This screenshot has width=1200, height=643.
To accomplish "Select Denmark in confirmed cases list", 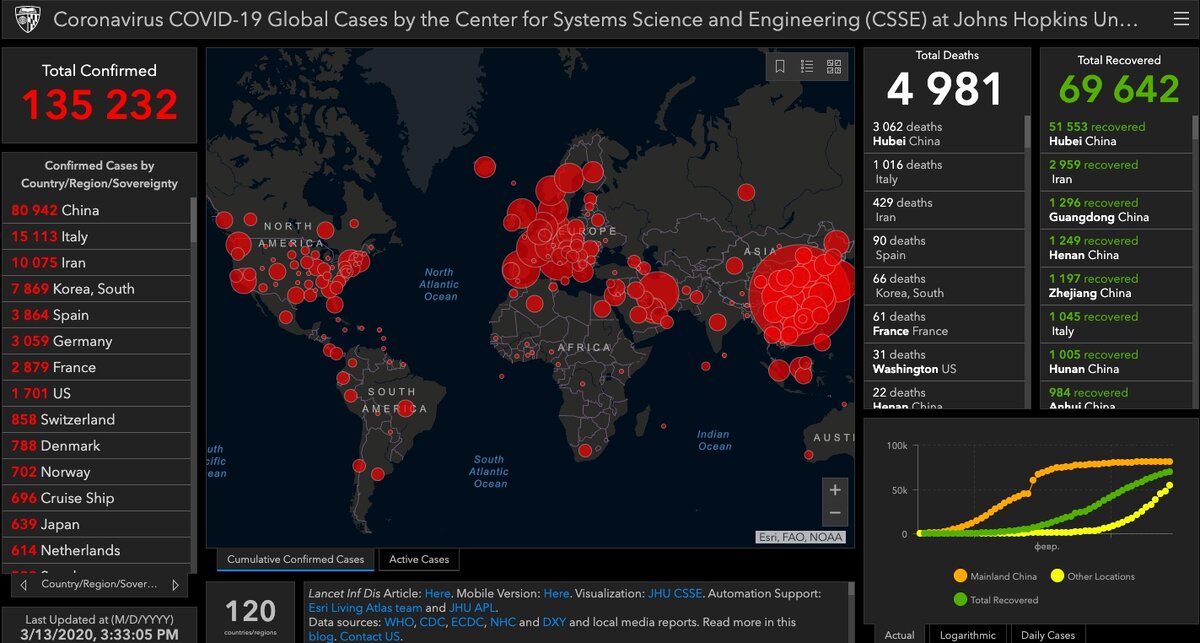I will coord(96,445).
